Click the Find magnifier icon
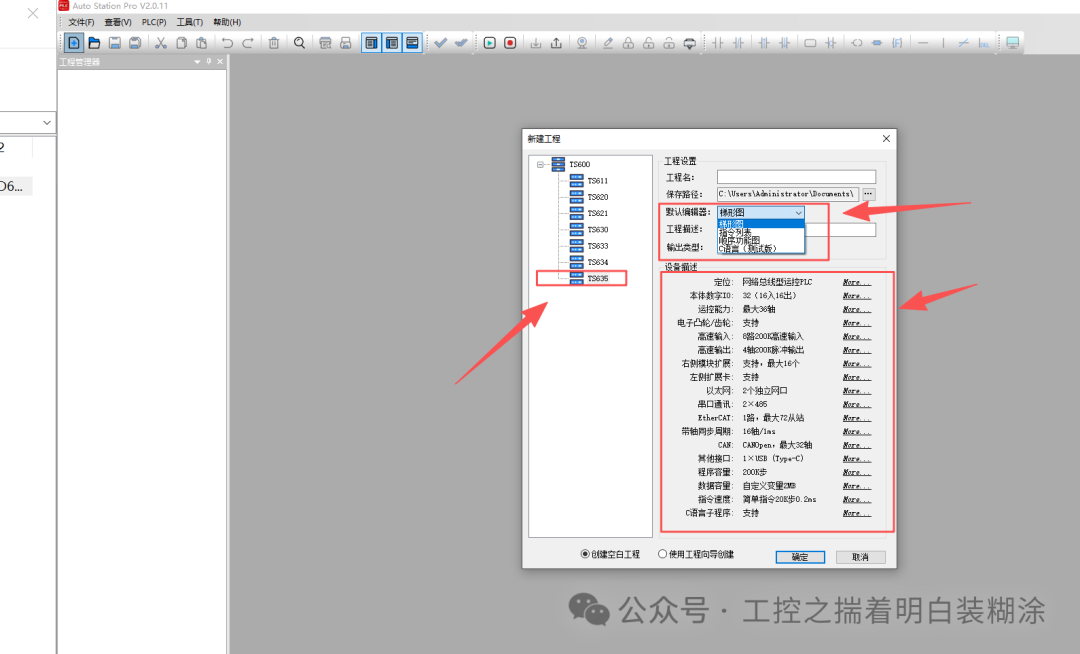This screenshot has height=654, width=1080. click(x=299, y=43)
